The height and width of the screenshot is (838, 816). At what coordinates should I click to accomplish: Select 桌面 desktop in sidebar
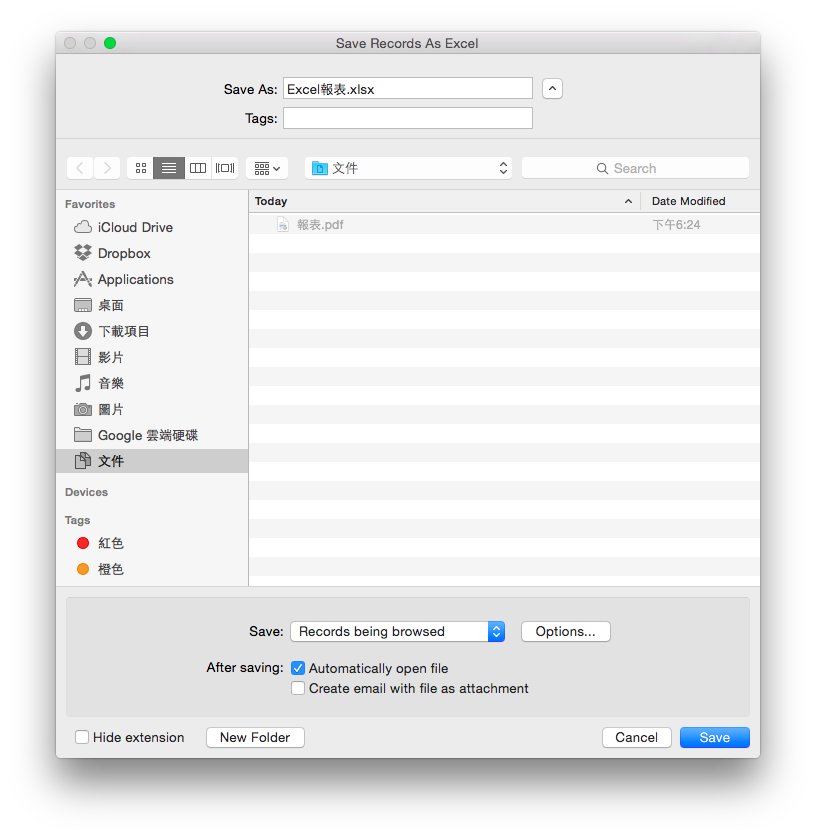pyautogui.click(x=152, y=305)
